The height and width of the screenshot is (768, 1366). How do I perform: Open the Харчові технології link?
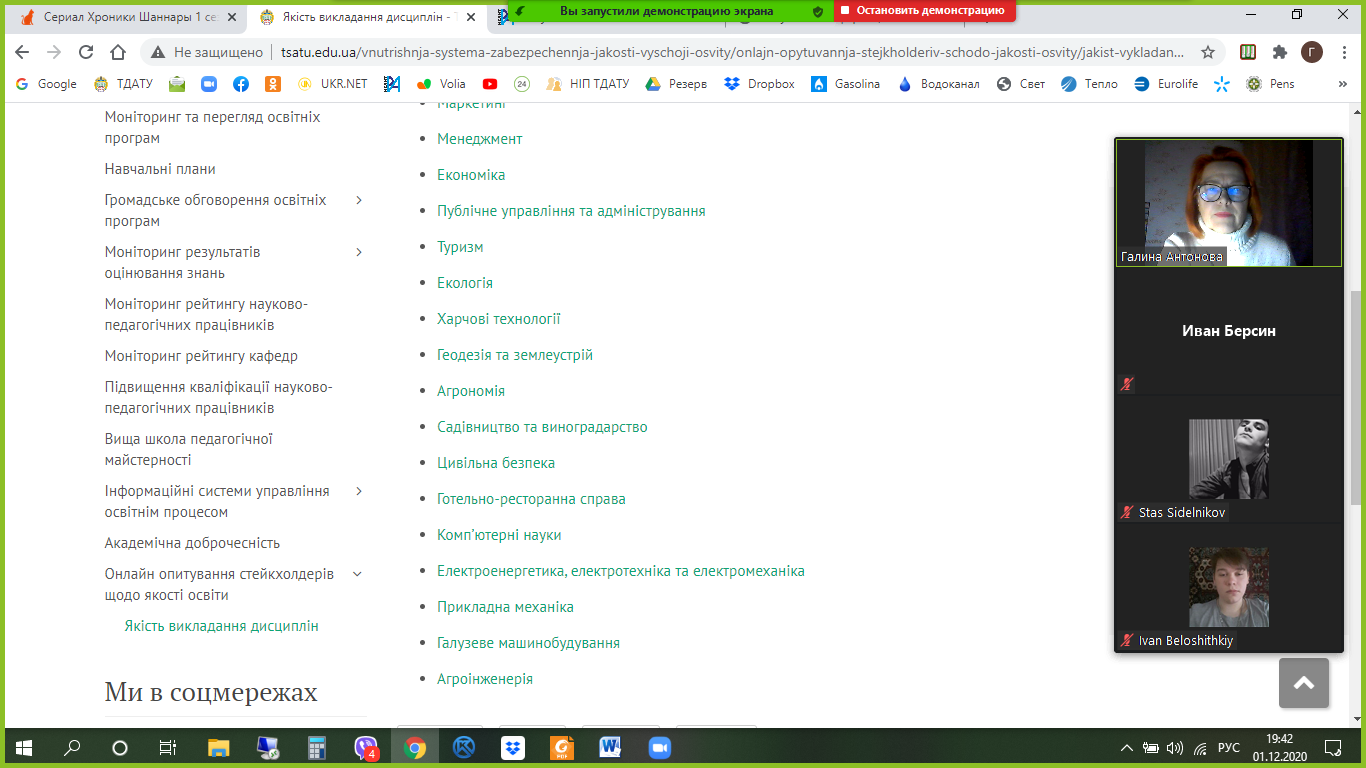click(x=499, y=319)
